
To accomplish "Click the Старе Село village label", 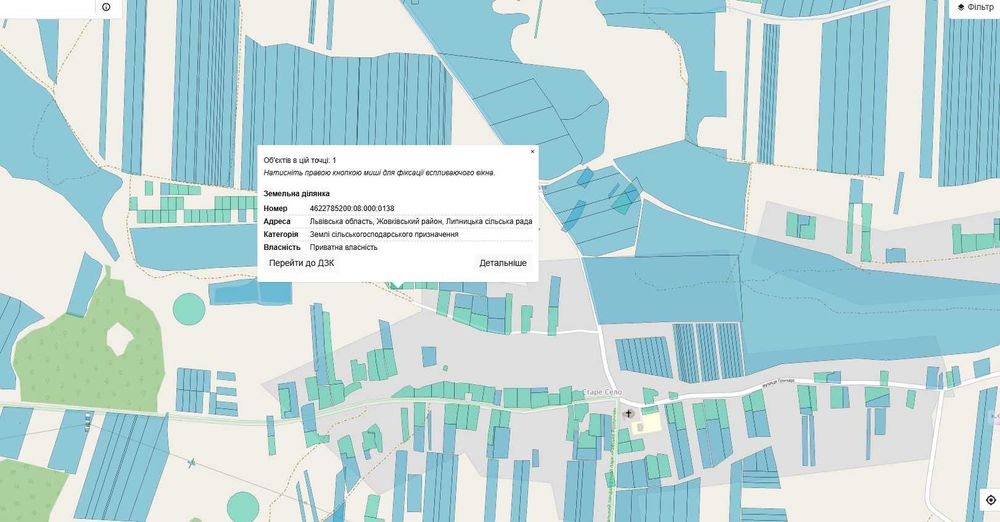I will (601, 392).
